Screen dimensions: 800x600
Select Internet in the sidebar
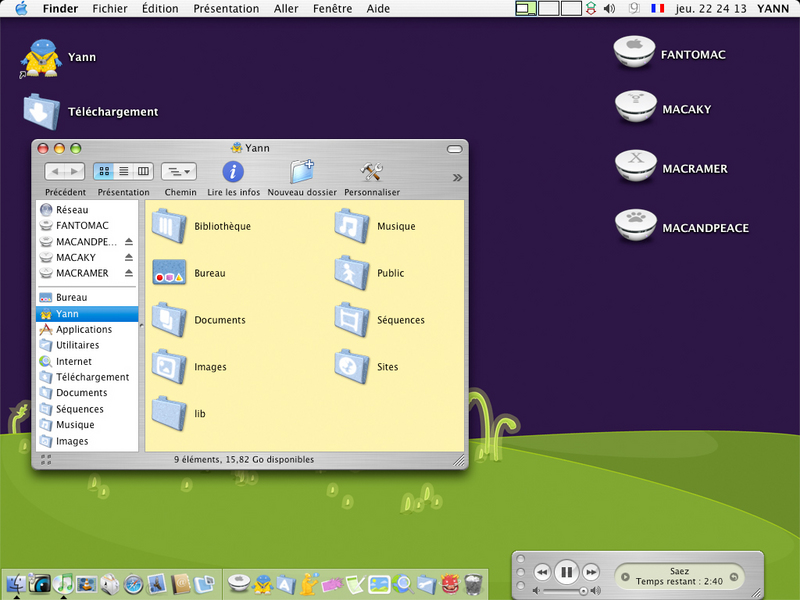87,361
